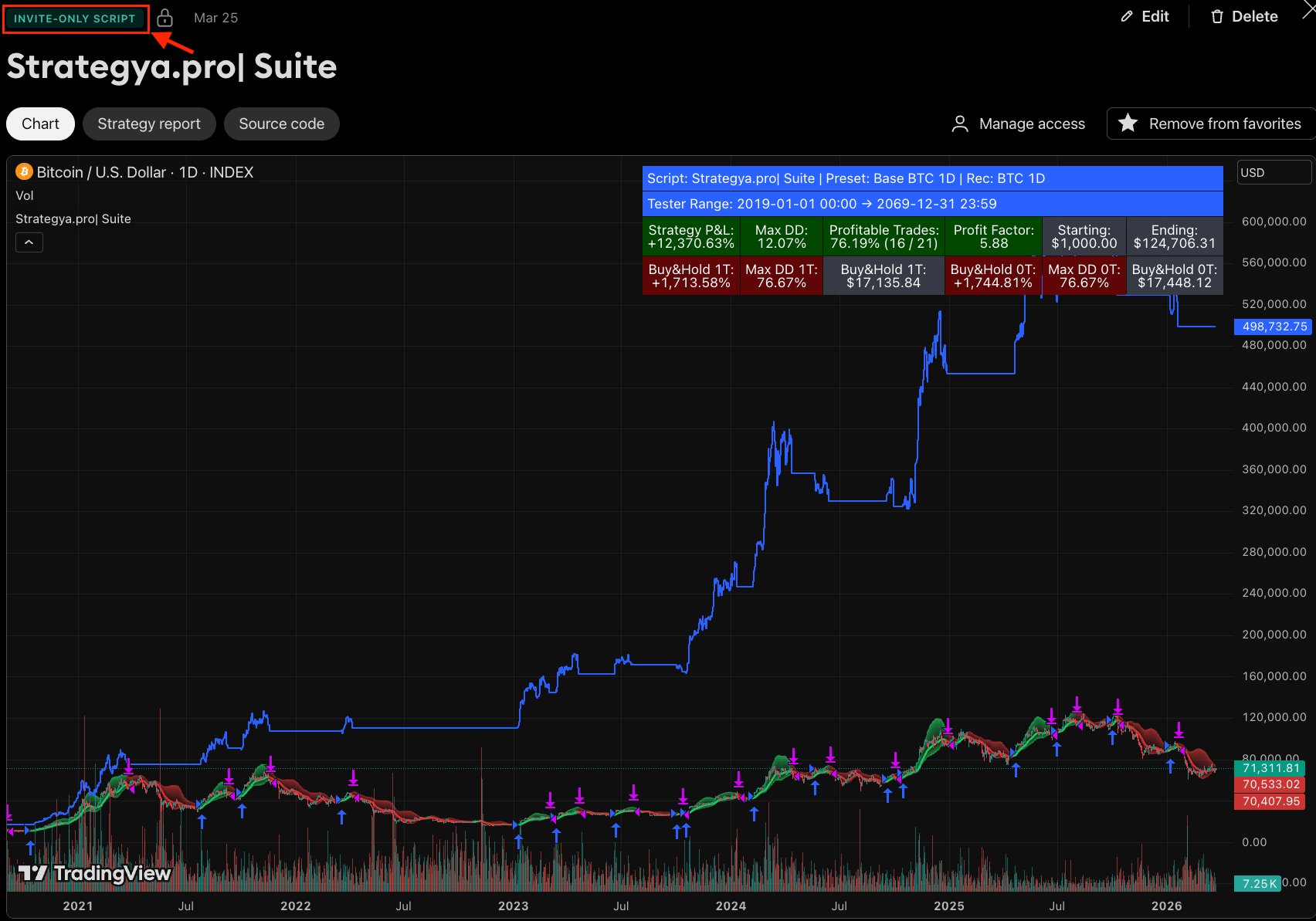
Task: Click the Invite-Only Script badge
Action: tap(75, 19)
